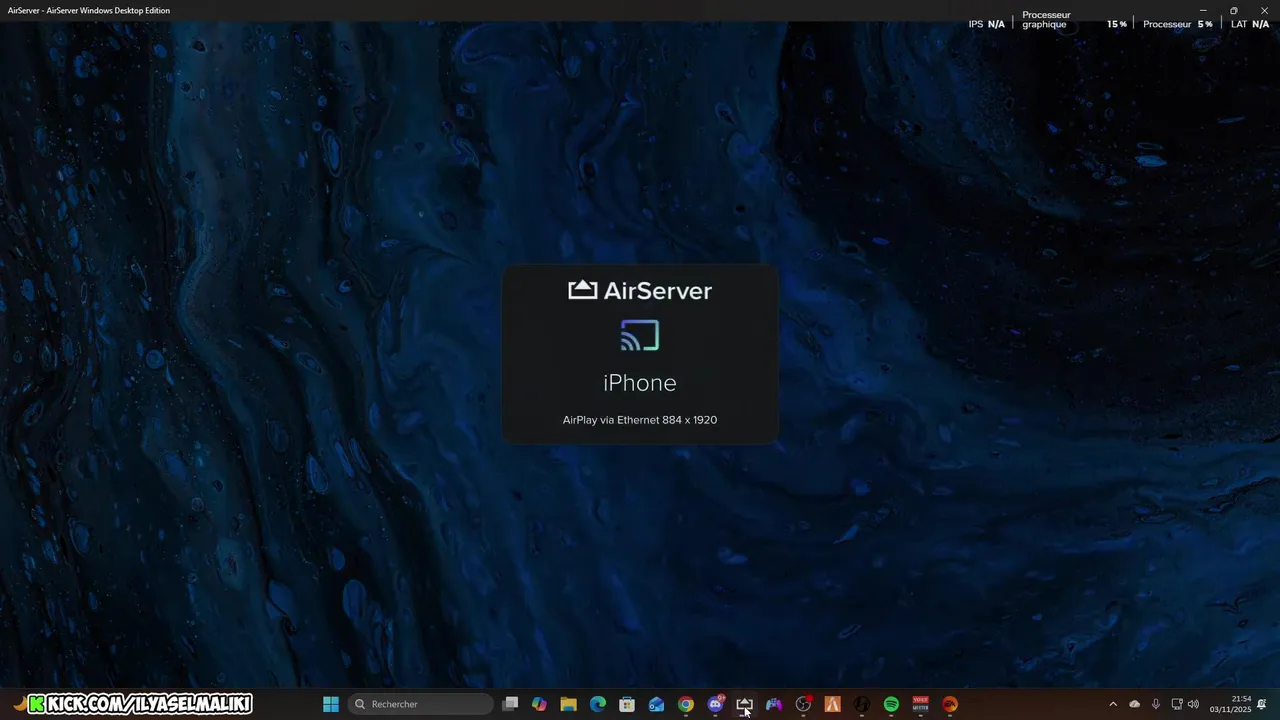Viewport: 1280px width, 720px height.
Task: Click the AirServer logo on the card
Action: point(640,290)
